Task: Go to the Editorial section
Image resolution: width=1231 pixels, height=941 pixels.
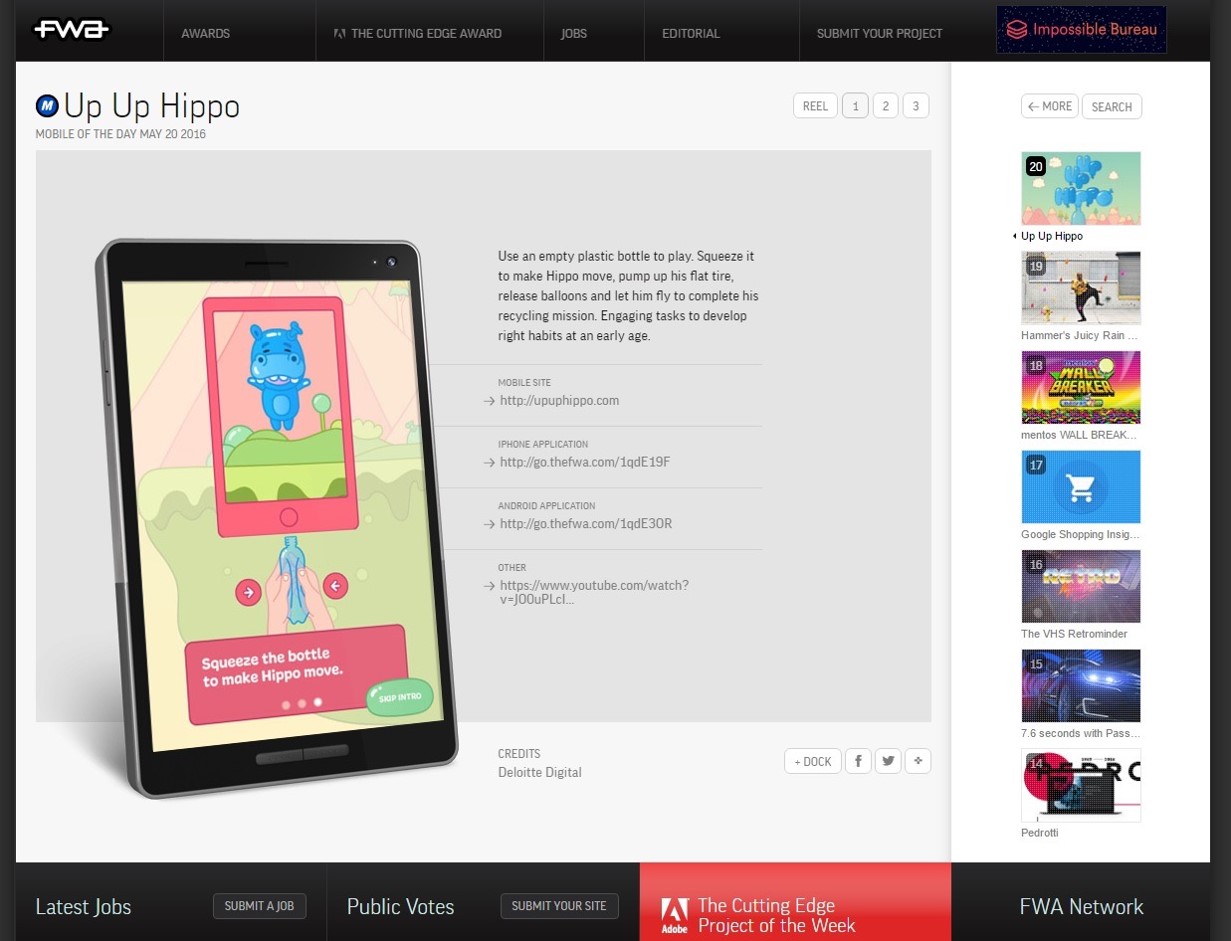Action: coord(690,33)
